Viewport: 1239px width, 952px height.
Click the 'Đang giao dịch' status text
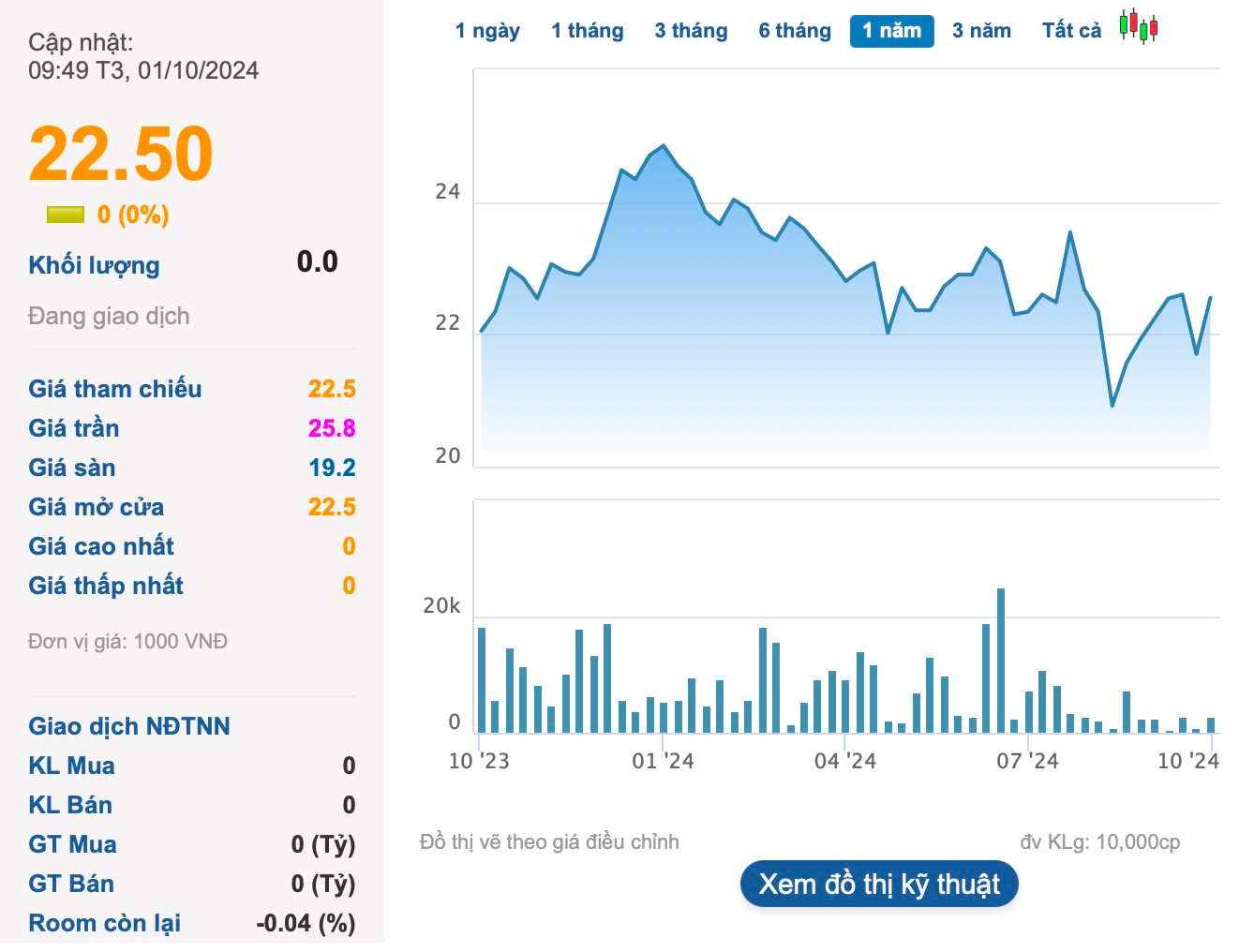click(109, 316)
